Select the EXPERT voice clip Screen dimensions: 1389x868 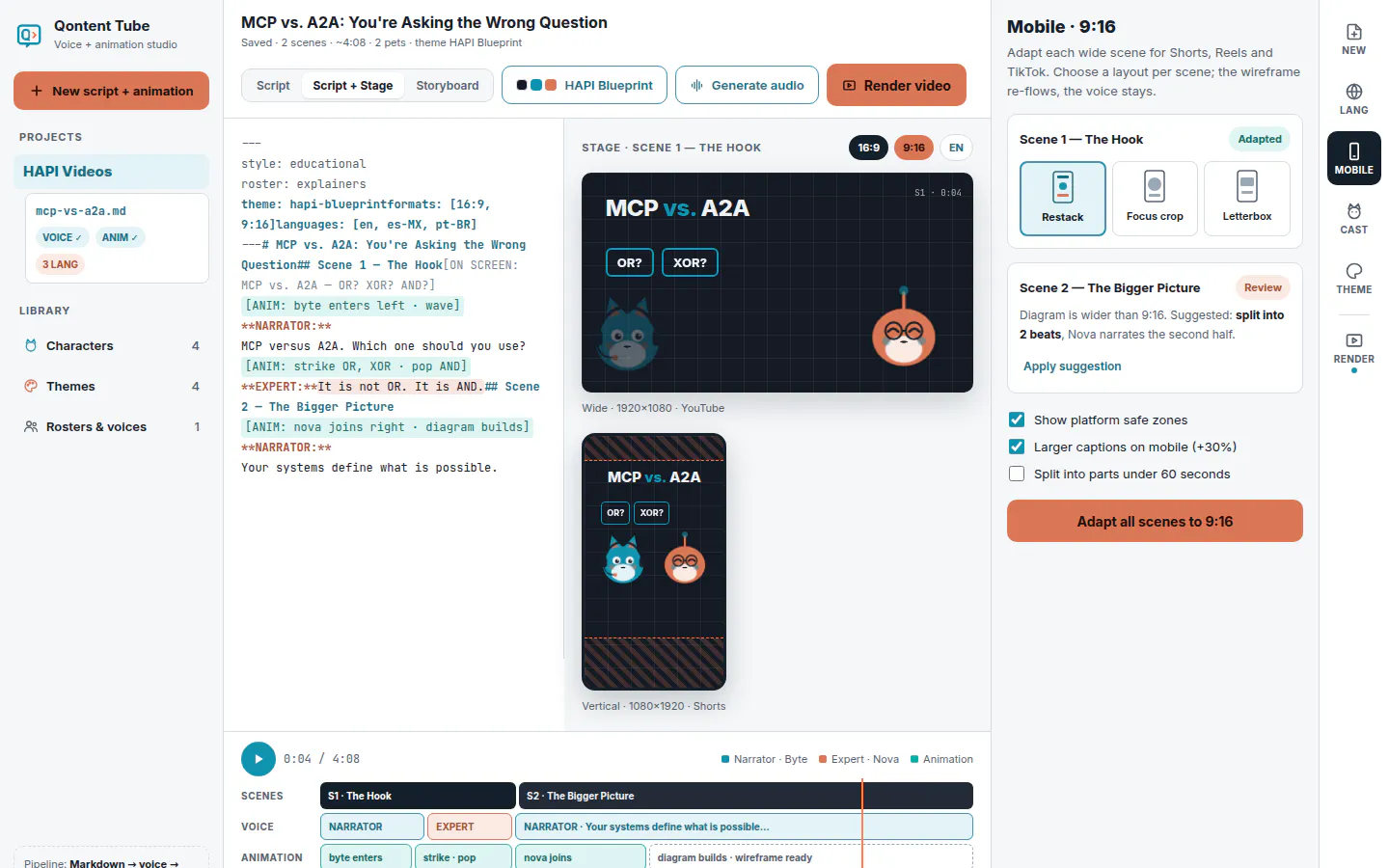pos(469,827)
